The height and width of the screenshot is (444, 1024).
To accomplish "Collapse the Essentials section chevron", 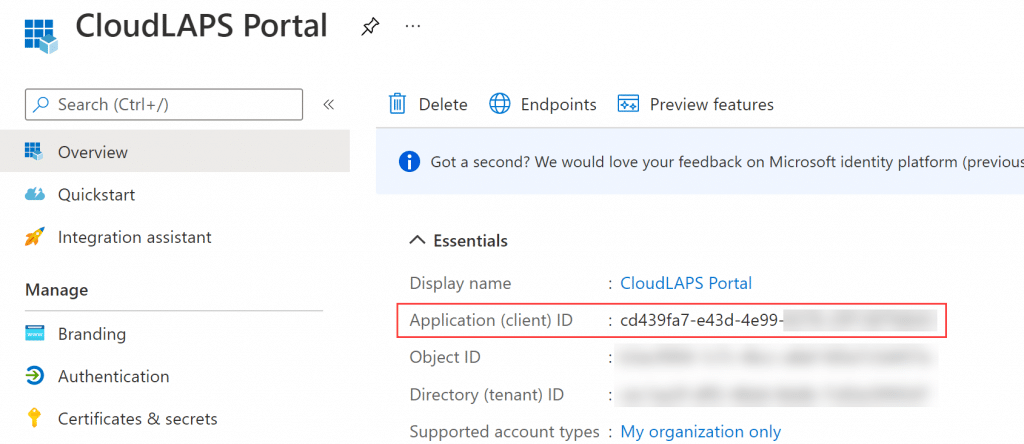I will 417,241.
